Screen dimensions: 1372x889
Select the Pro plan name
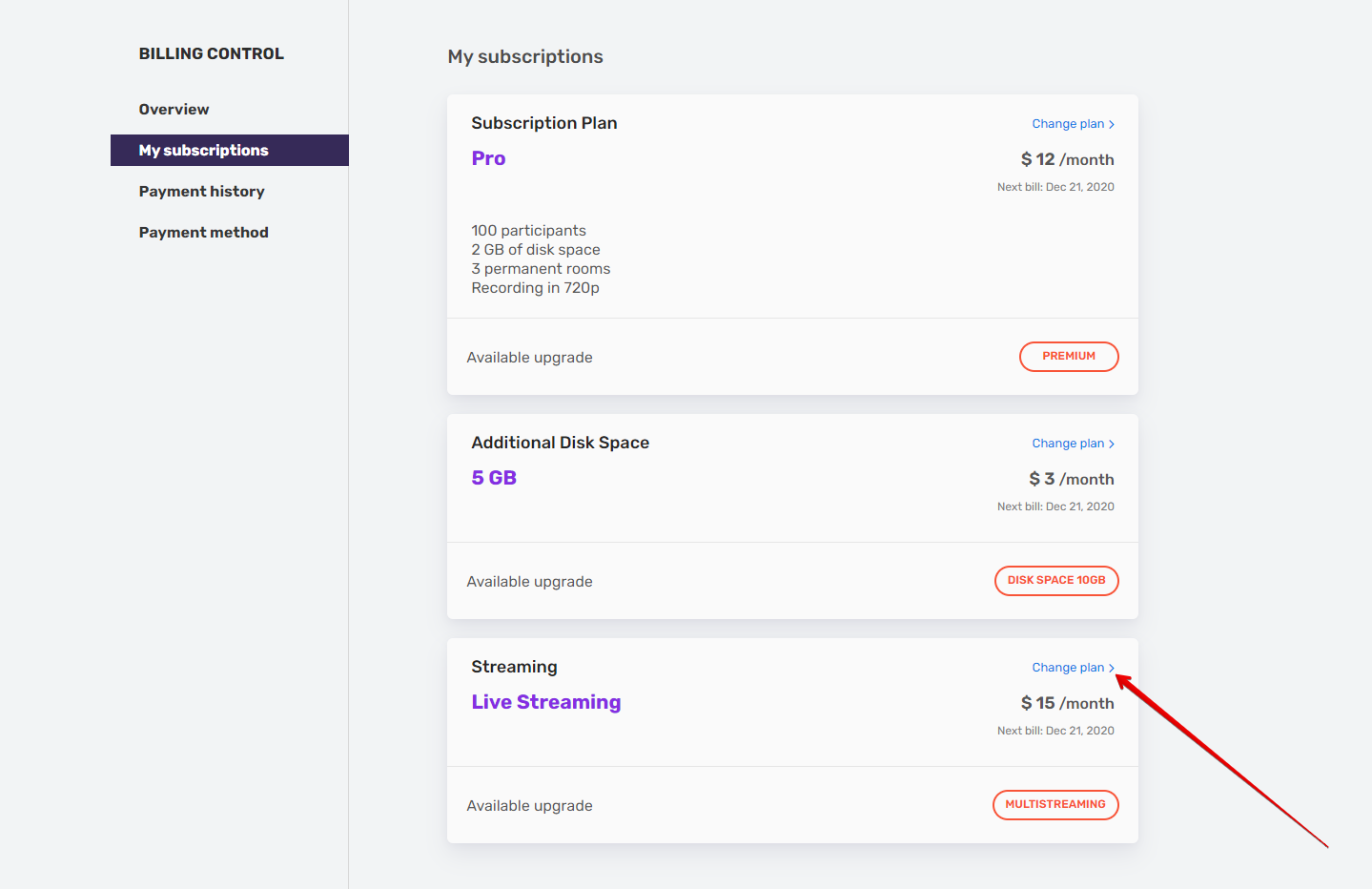[488, 158]
